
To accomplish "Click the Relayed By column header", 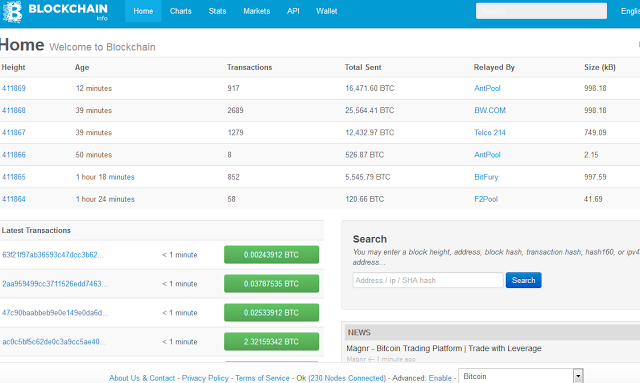I will click(x=494, y=67).
